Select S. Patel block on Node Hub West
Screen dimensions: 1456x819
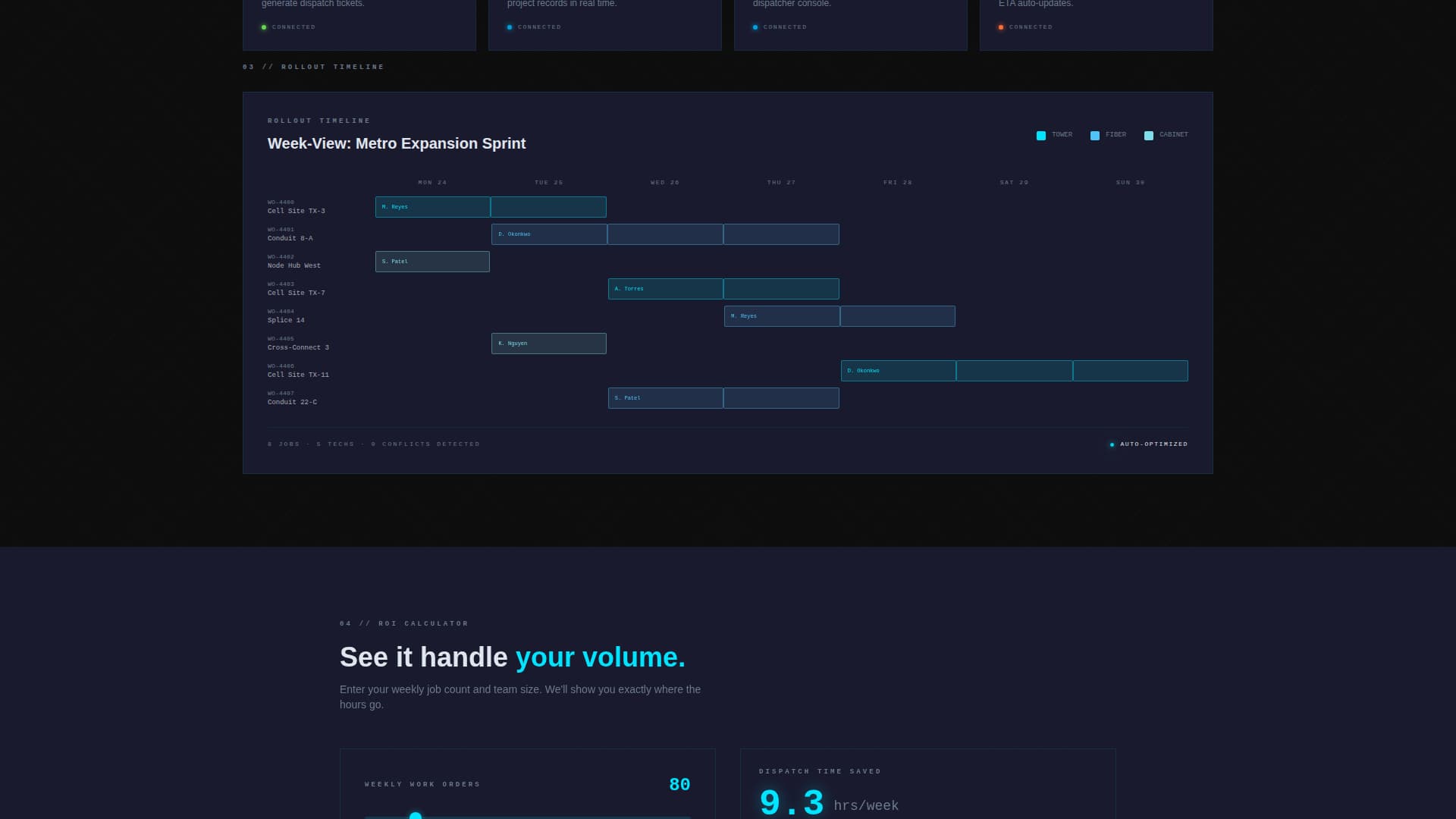(x=432, y=262)
